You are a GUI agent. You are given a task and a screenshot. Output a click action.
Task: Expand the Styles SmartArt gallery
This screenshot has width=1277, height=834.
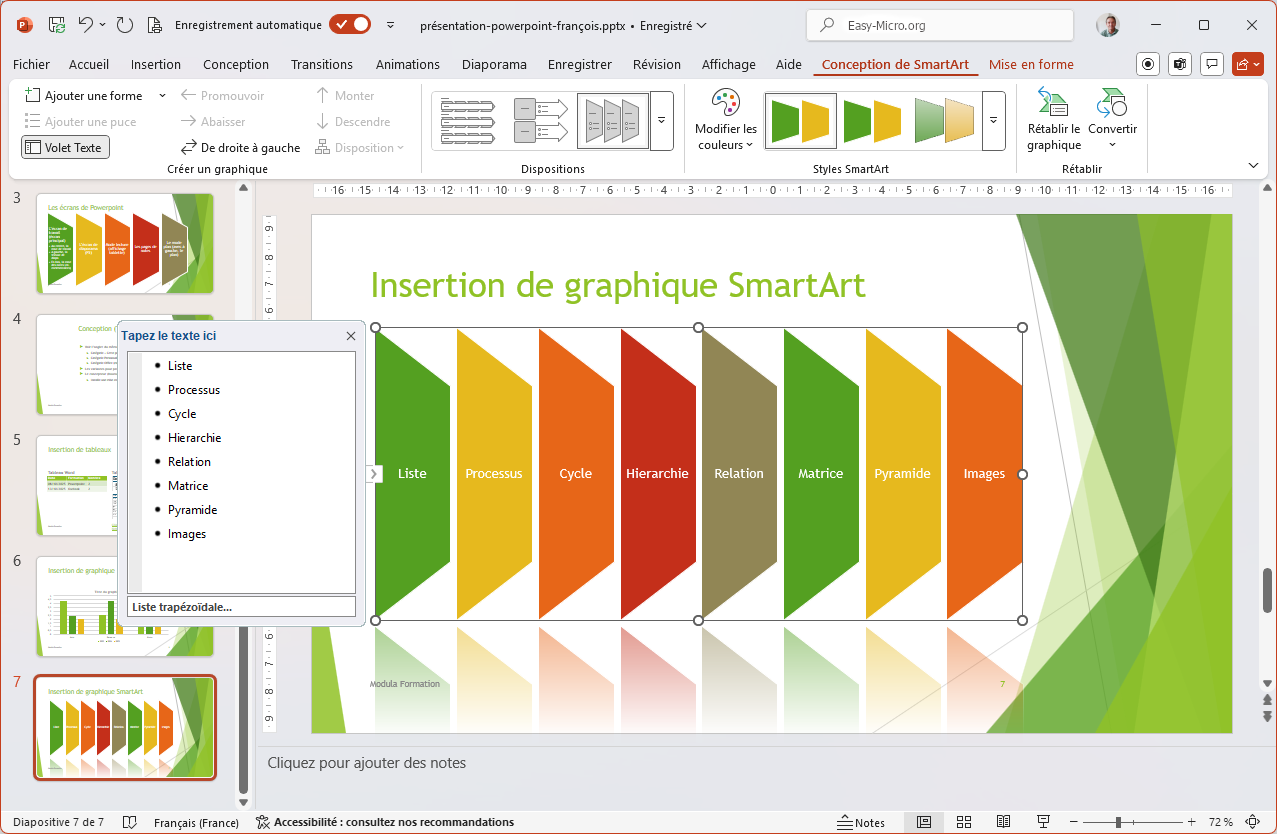click(x=993, y=121)
